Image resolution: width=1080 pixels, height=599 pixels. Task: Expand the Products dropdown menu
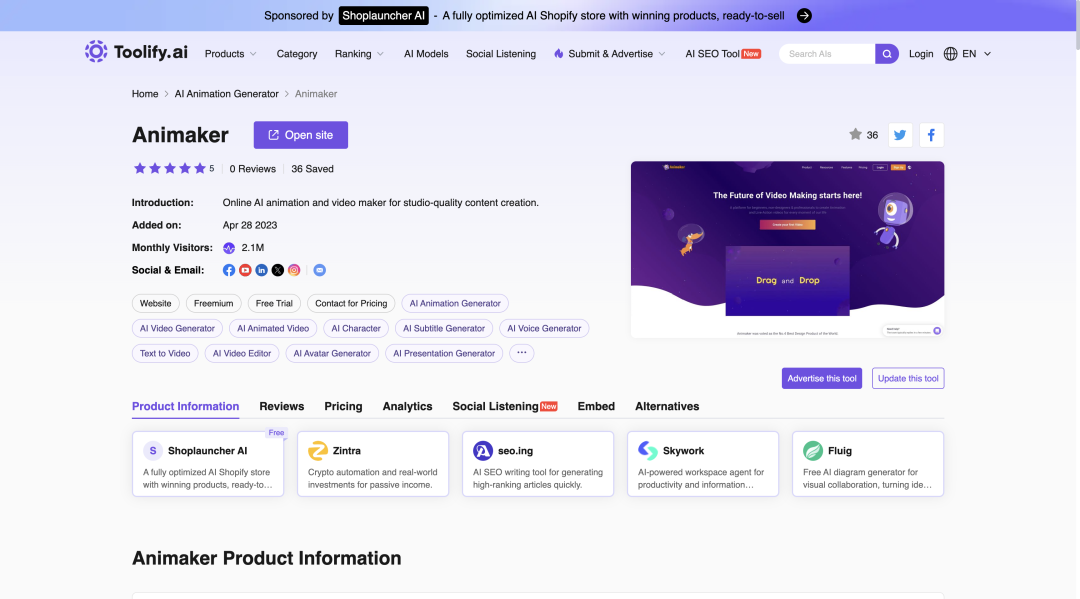click(x=231, y=54)
